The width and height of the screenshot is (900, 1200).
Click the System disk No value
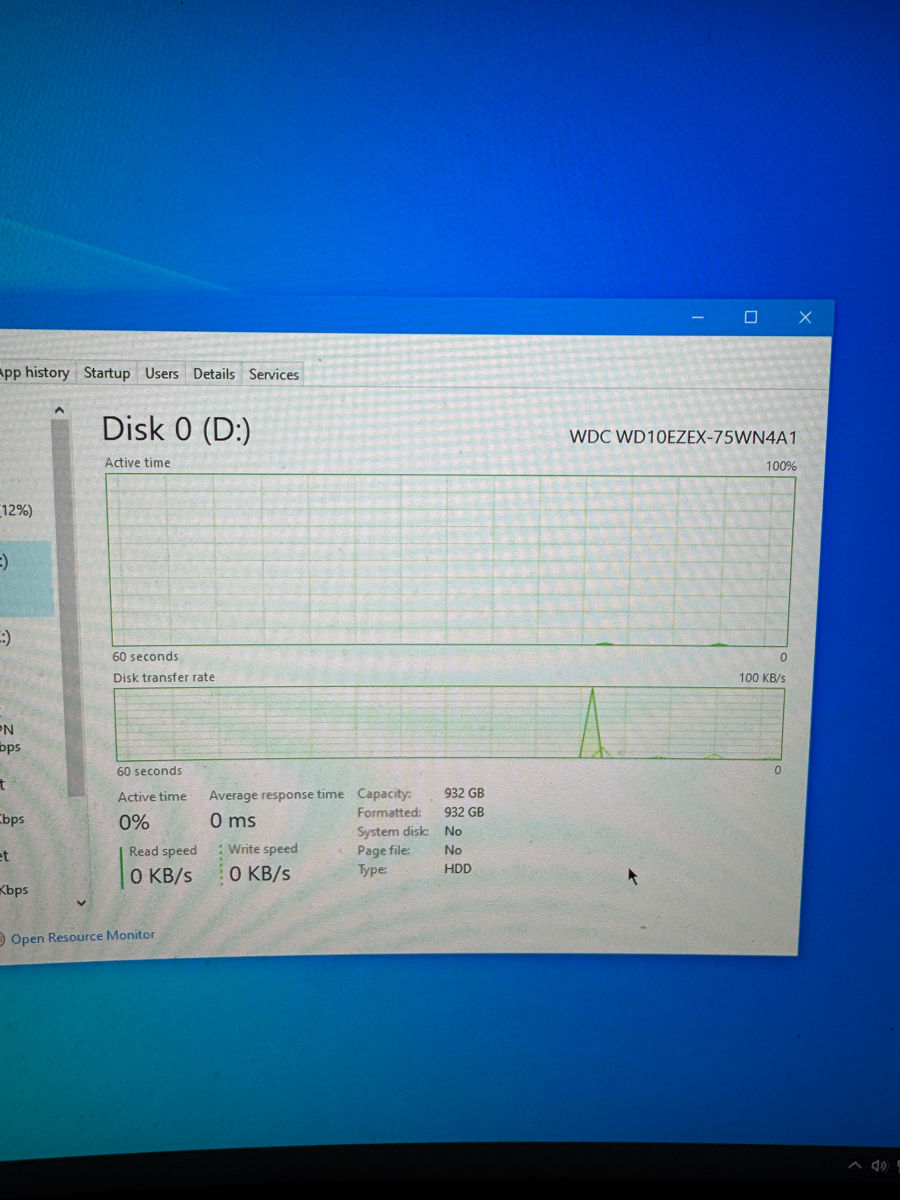click(x=453, y=831)
